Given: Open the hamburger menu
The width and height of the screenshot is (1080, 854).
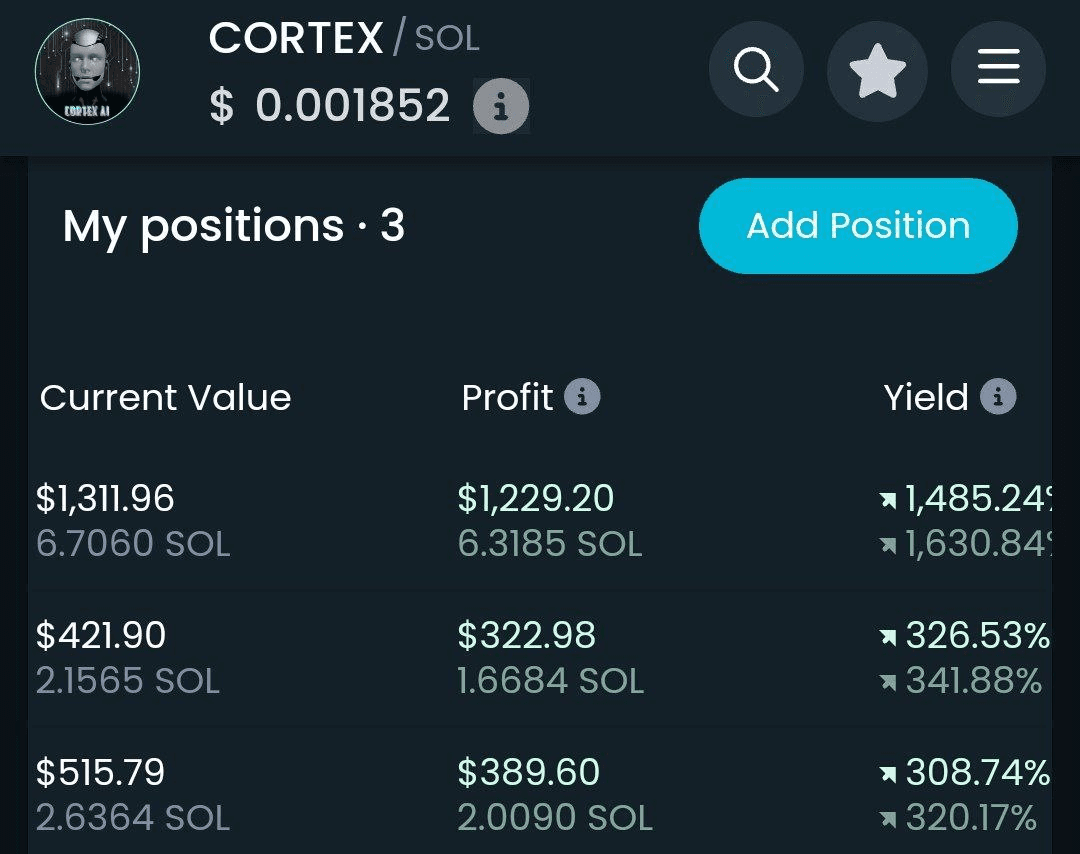Looking at the screenshot, I should pos(999,67).
